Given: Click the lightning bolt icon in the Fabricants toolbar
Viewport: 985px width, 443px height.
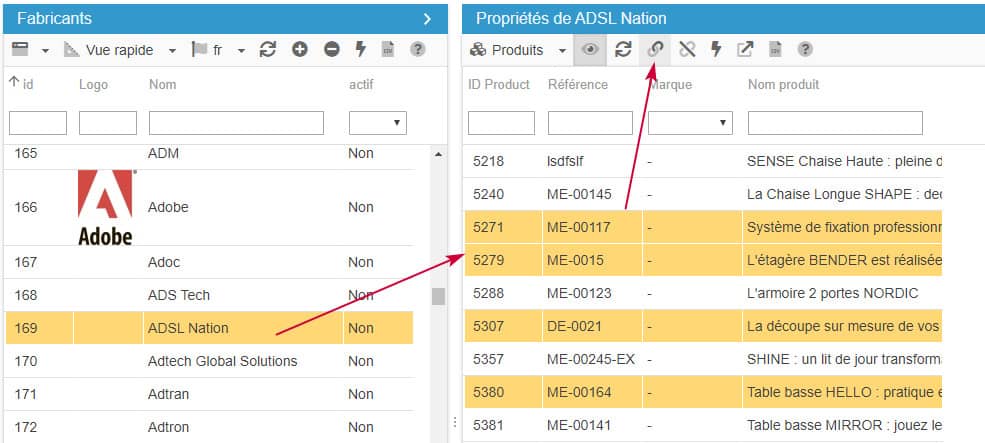Looking at the screenshot, I should pos(361,50).
